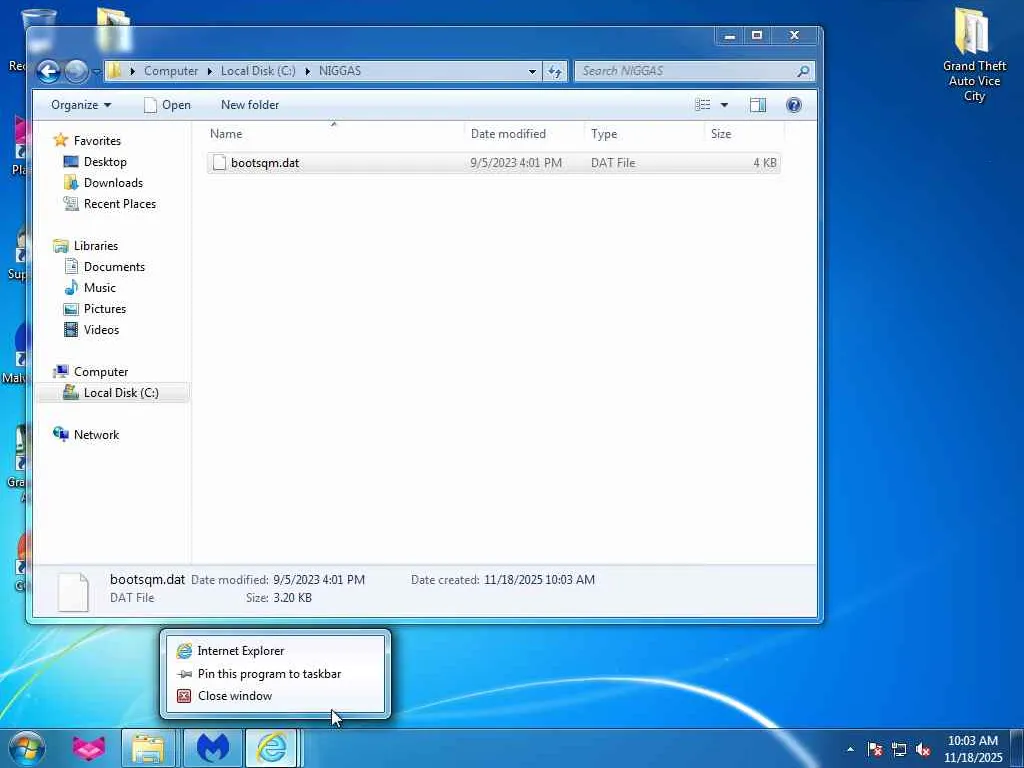The image size is (1024, 768).
Task: Open the Action Center flag icon
Action: [x=875, y=749]
